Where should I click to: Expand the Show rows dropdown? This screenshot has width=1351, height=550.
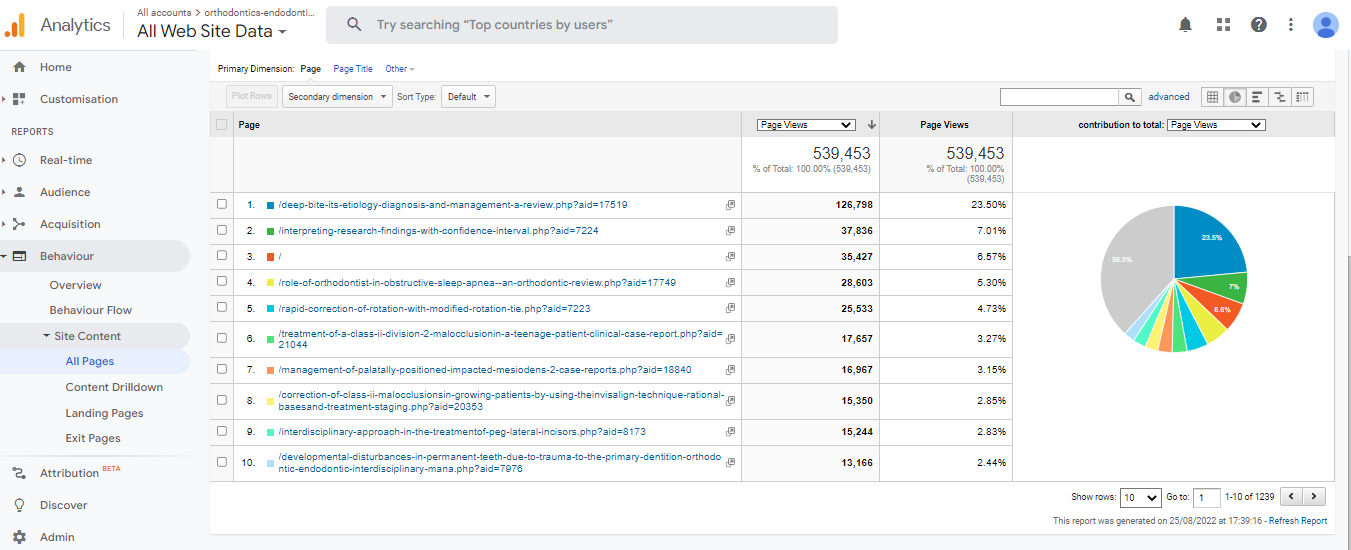pyautogui.click(x=1139, y=497)
